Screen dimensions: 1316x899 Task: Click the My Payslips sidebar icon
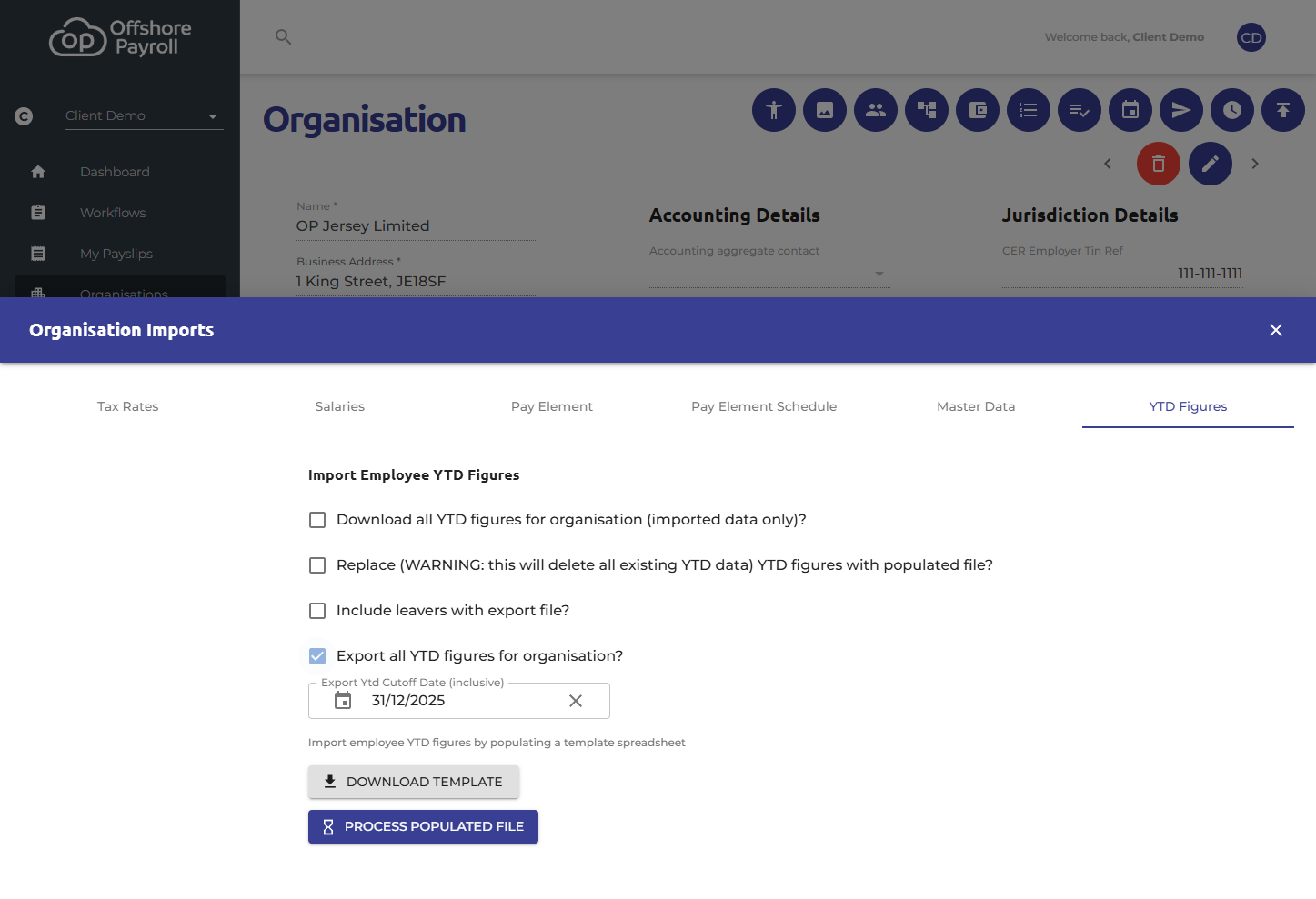tap(38, 254)
